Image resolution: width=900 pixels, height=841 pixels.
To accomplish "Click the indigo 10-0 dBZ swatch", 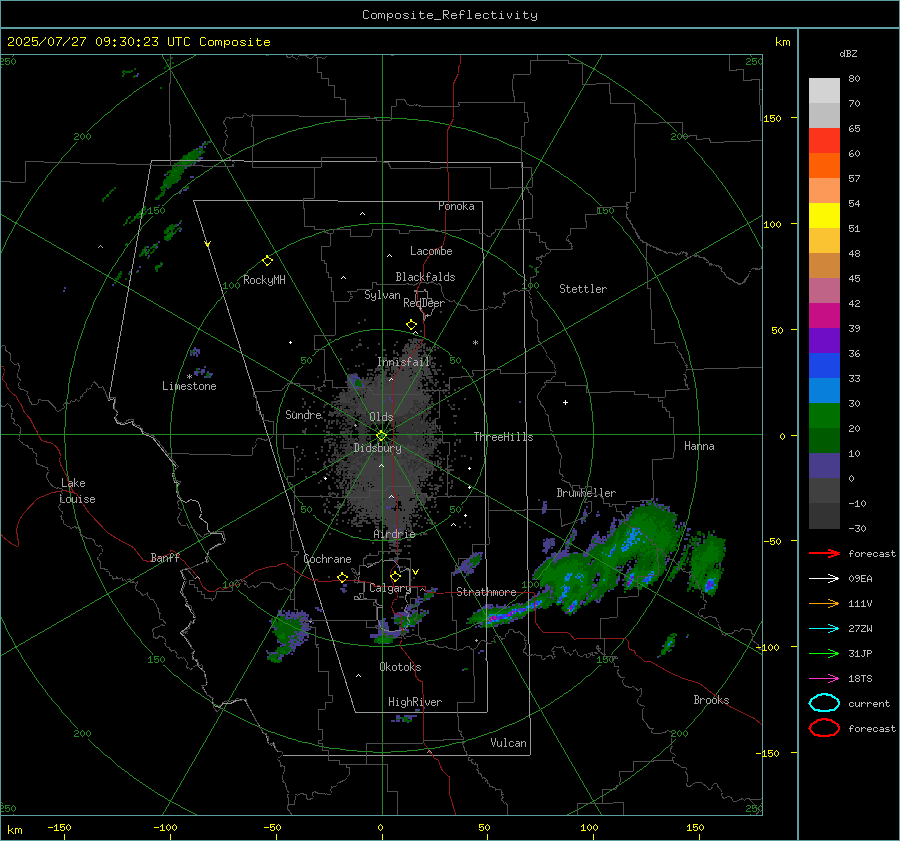I will [824, 466].
